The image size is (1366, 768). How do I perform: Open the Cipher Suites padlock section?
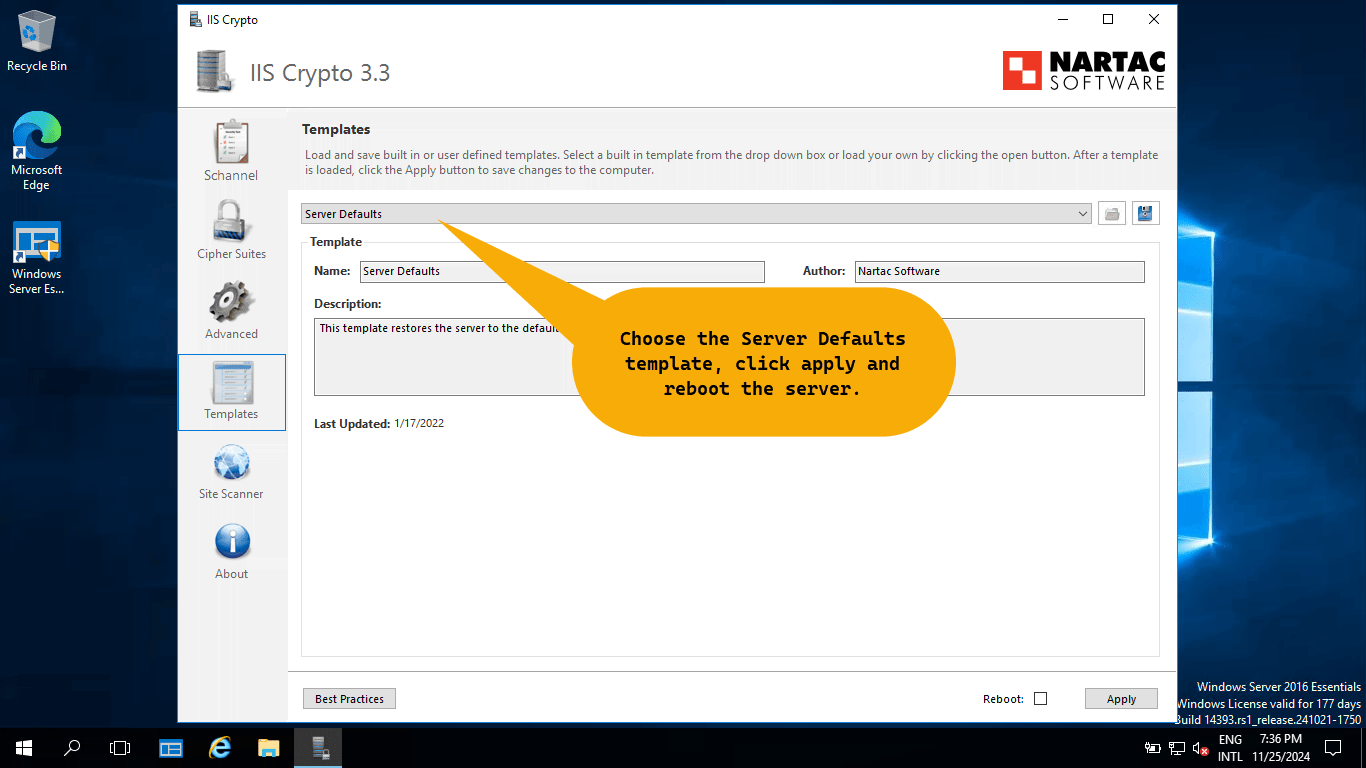pyautogui.click(x=231, y=231)
